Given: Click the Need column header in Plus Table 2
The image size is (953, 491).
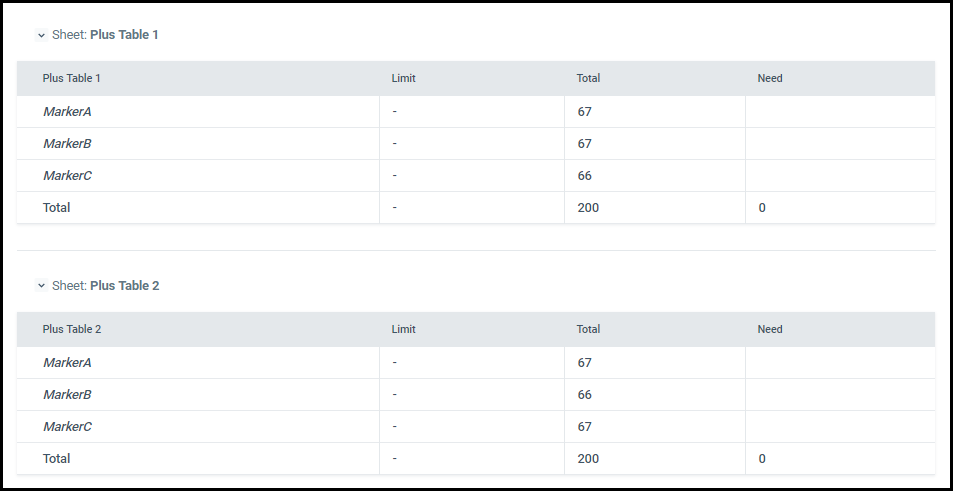Looking at the screenshot, I should [769, 329].
